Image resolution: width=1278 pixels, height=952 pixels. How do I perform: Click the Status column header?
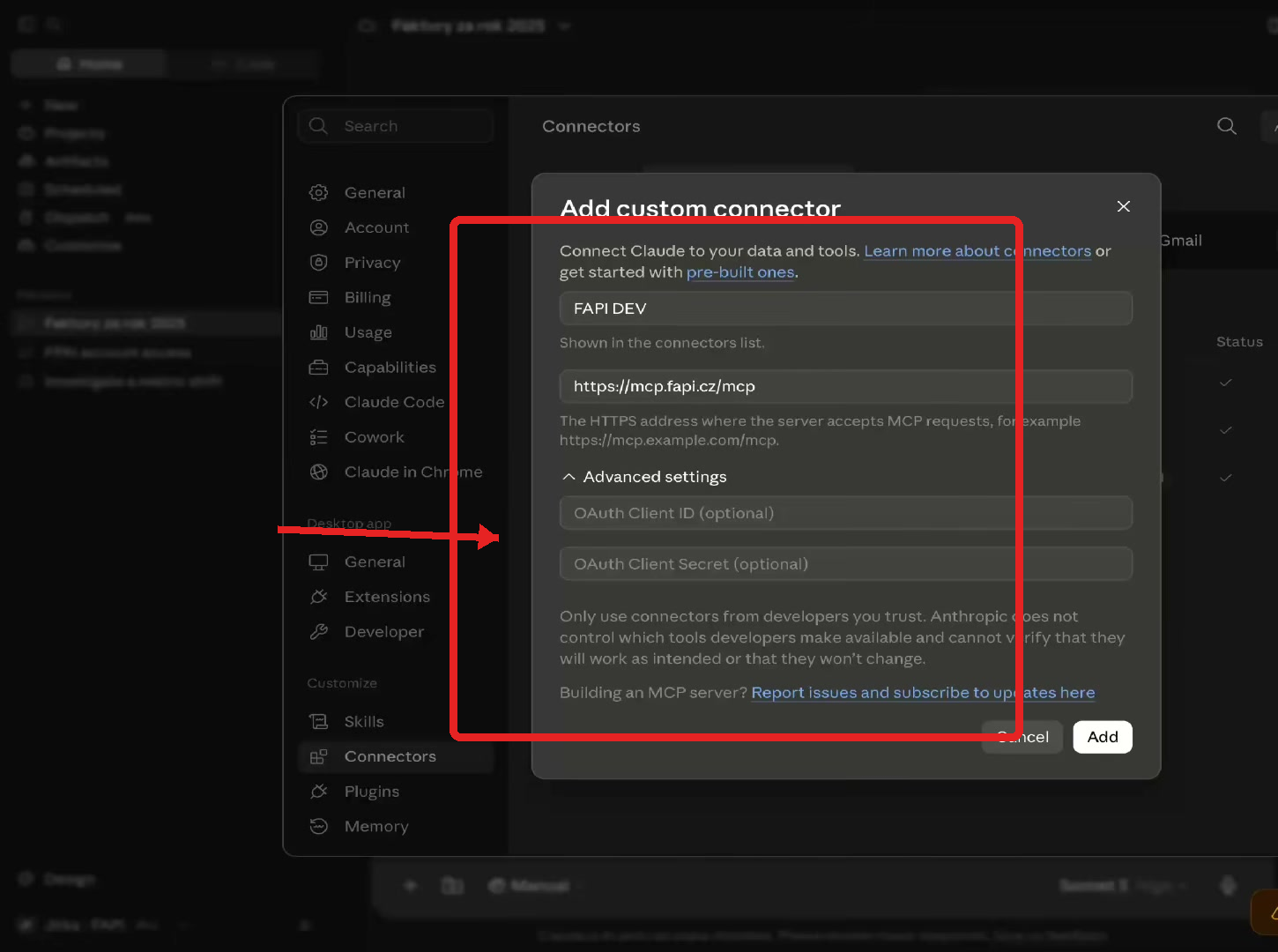click(1239, 342)
